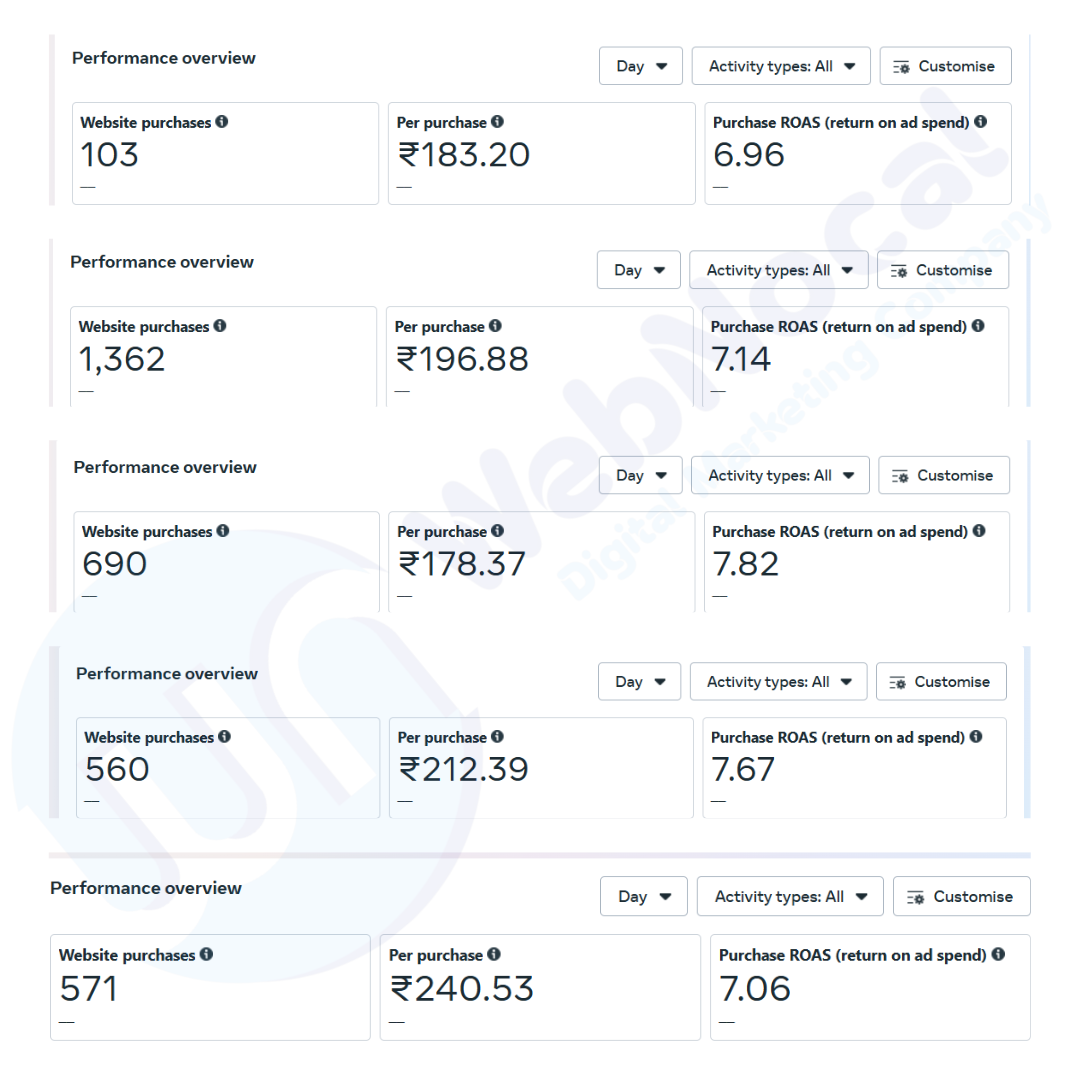The width and height of the screenshot is (1080, 1080).
Task: Select the Website purchases 560 metric card
Action: pos(227,768)
